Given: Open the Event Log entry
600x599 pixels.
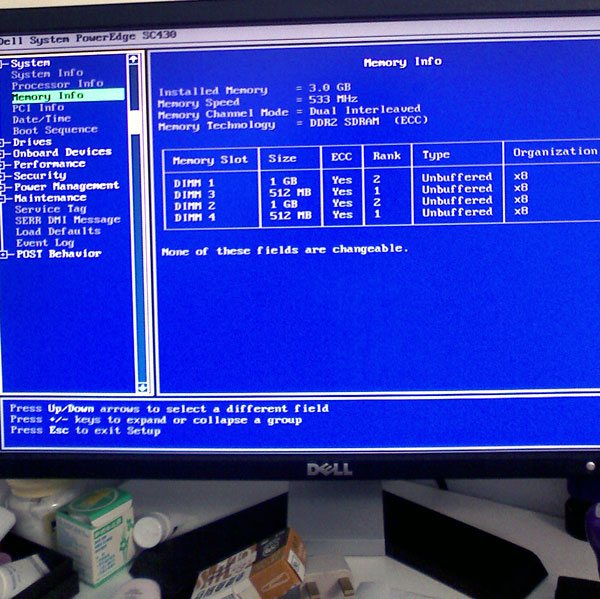Looking at the screenshot, I should tap(45, 243).
